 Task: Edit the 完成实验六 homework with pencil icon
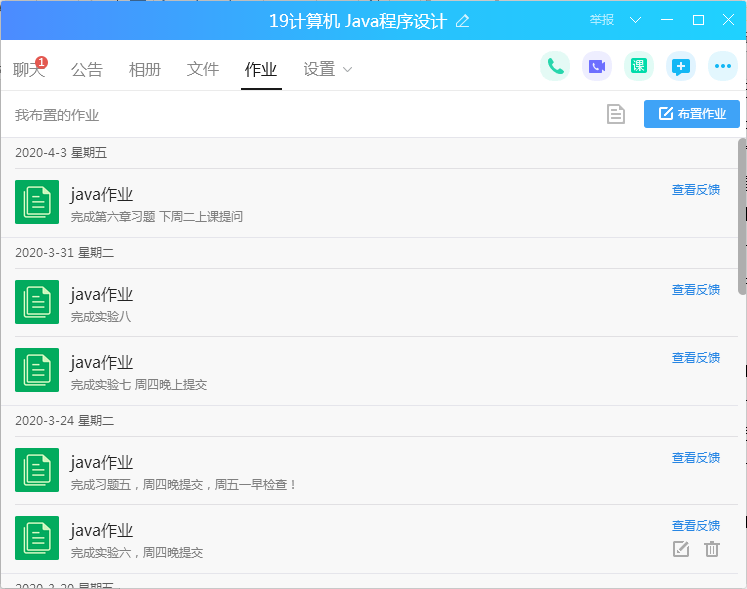681,548
